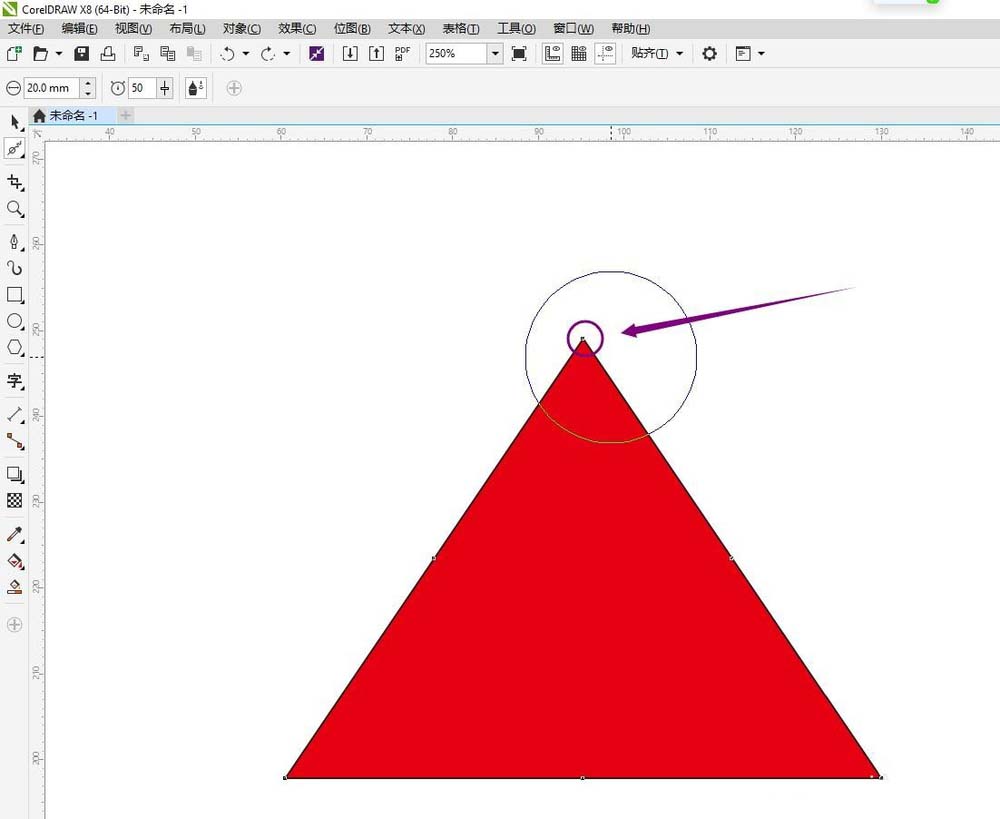Image resolution: width=1000 pixels, height=819 pixels.
Task: Click the Export icon
Action: pyautogui.click(x=376, y=54)
